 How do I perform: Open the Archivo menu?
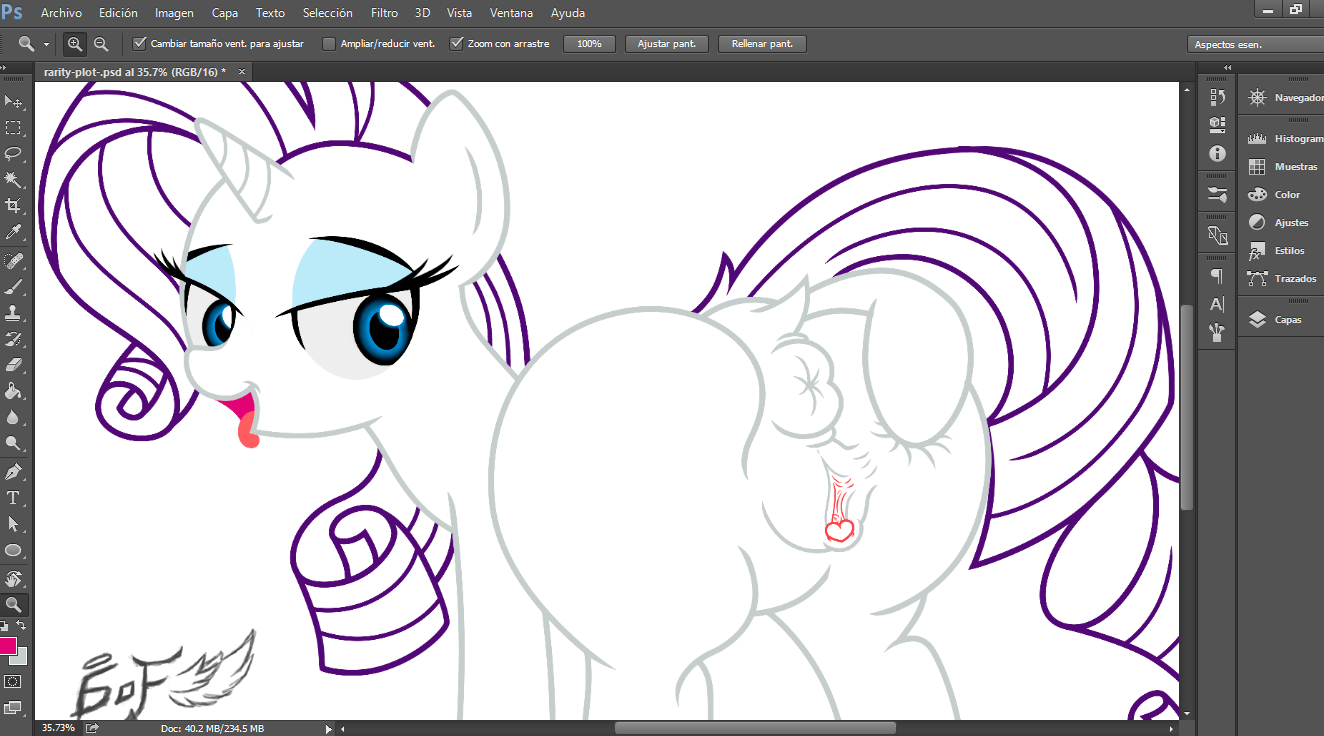(x=61, y=13)
